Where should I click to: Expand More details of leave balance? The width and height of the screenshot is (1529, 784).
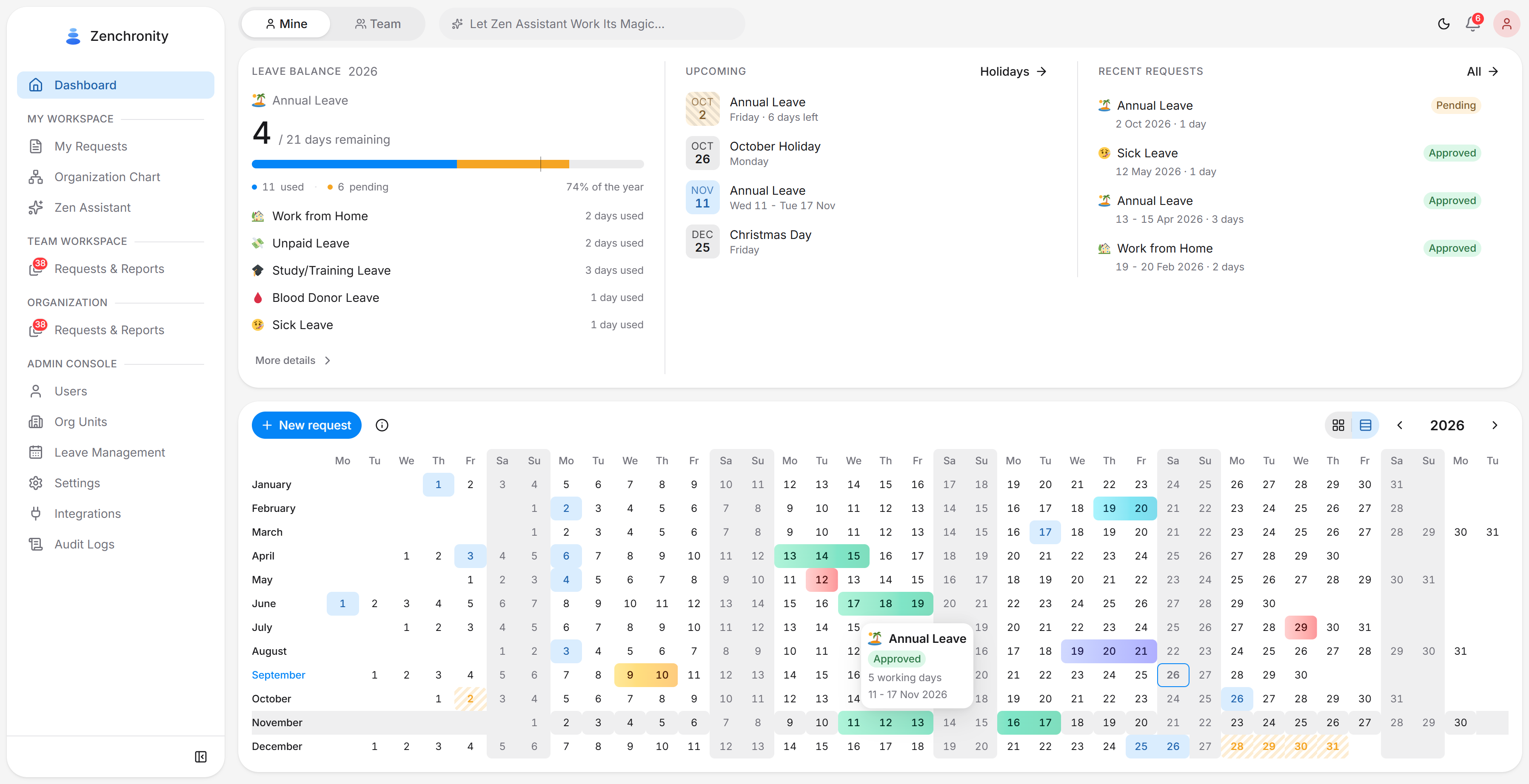(293, 360)
